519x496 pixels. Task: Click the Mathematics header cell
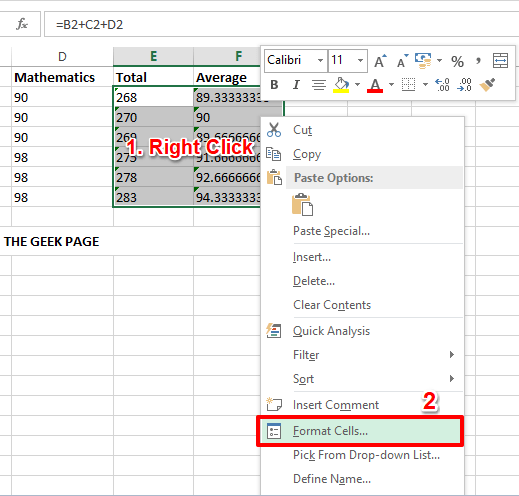pyautogui.click(x=62, y=77)
